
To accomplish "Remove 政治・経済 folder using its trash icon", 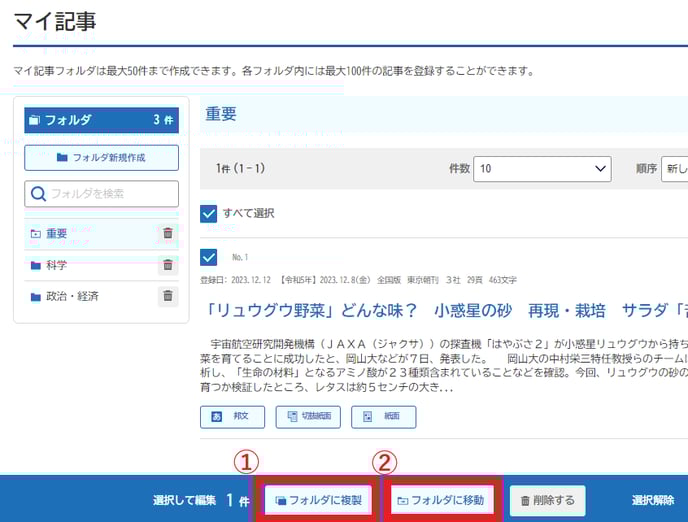I will pos(168,297).
